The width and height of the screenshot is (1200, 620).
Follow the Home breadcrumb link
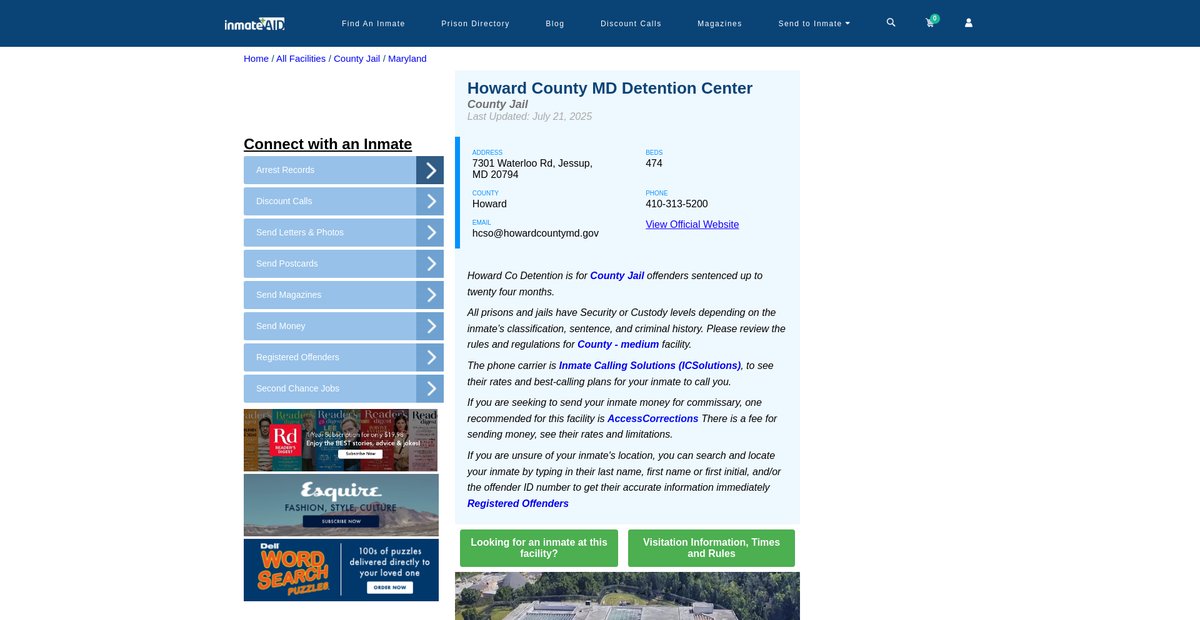point(256,59)
